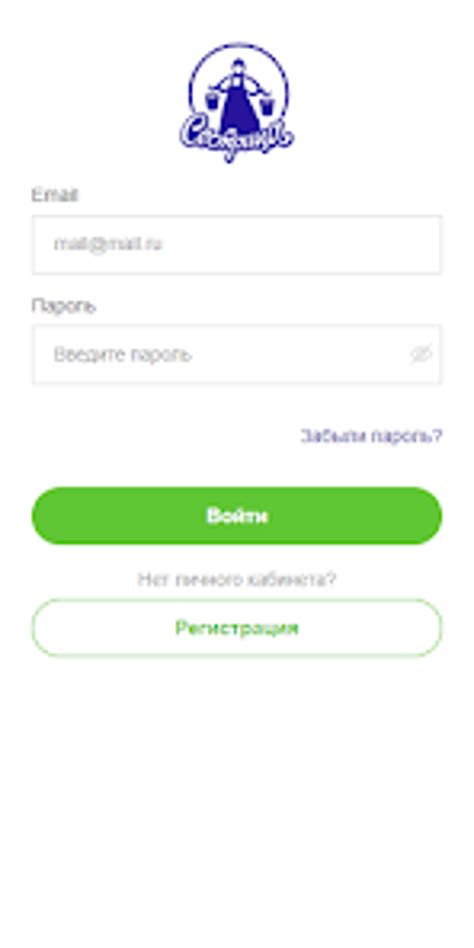The height and width of the screenshot is (948, 474).
Task: Click the left bucket in the logo
Action: pos(212,100)
